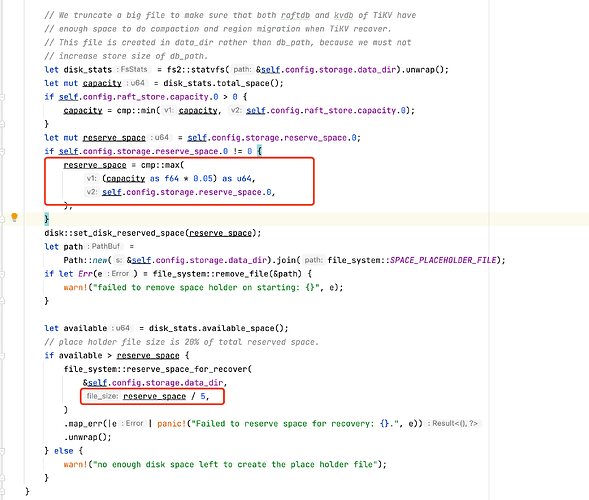Click 'data_dir' in the statvfs line

376,70
